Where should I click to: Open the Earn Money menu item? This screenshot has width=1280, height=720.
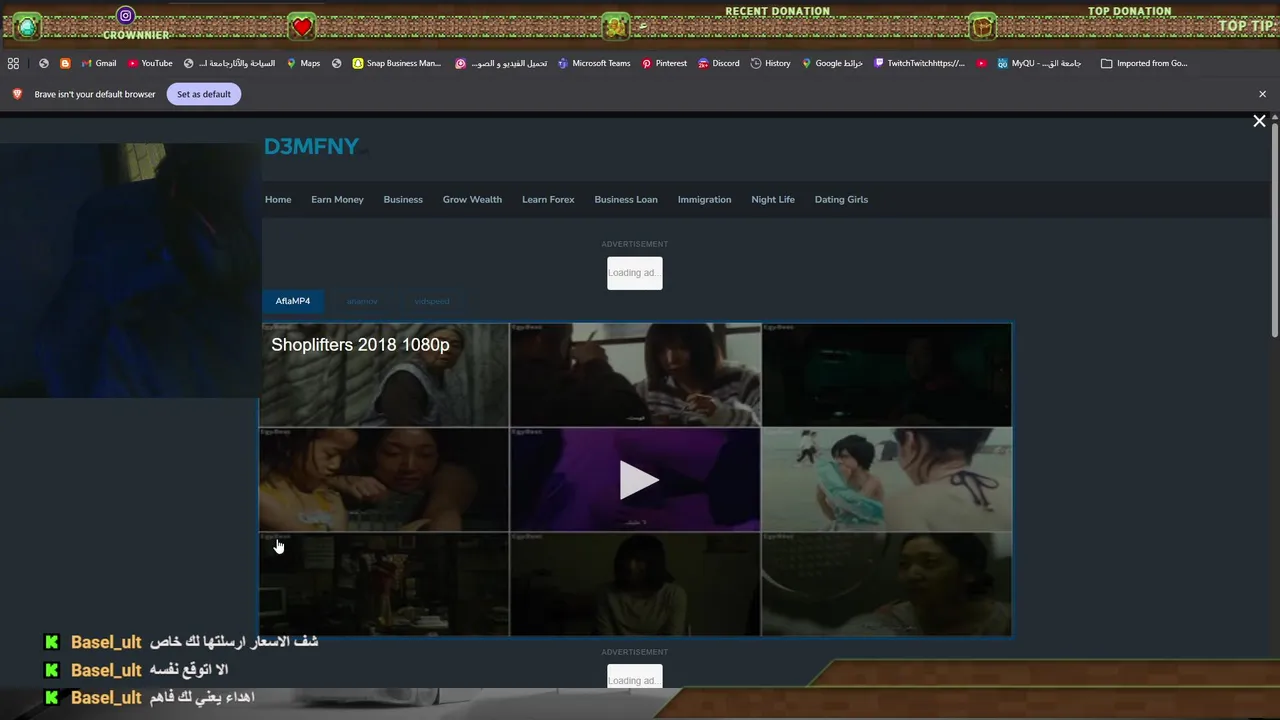[337, 199]
